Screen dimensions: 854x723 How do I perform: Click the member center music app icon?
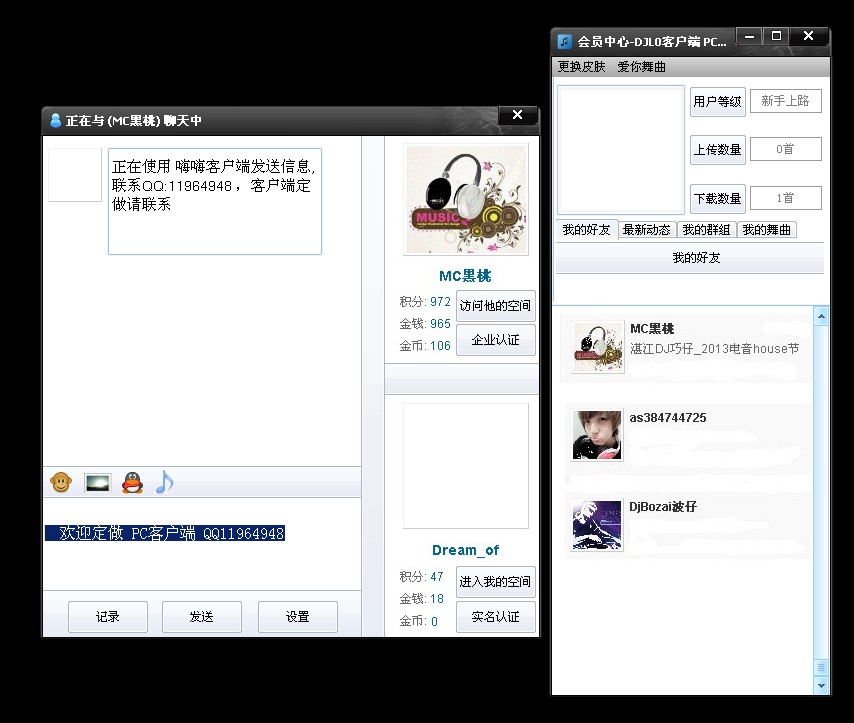point(565,41)
